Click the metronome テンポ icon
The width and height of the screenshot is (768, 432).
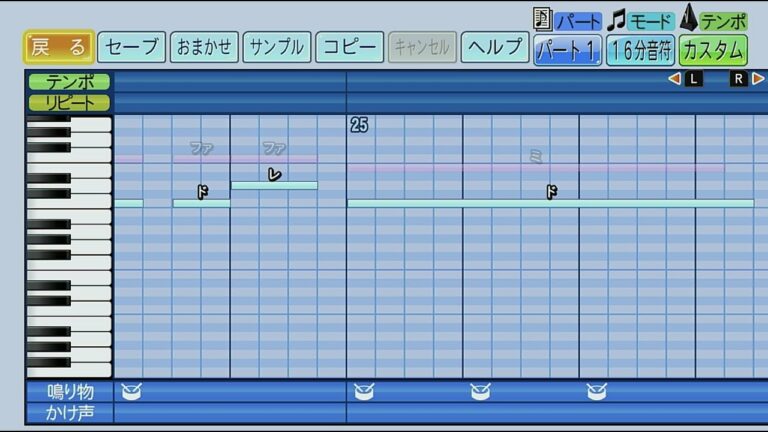coord(689,19)
